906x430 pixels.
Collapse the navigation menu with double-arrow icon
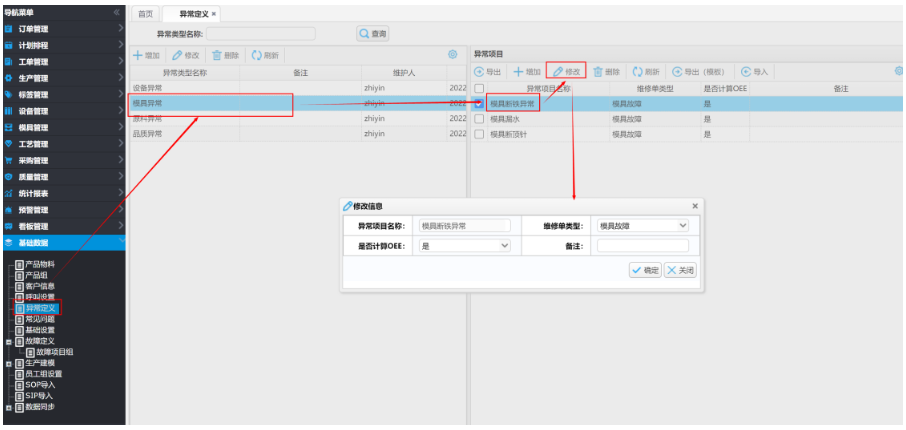(116, 13)
